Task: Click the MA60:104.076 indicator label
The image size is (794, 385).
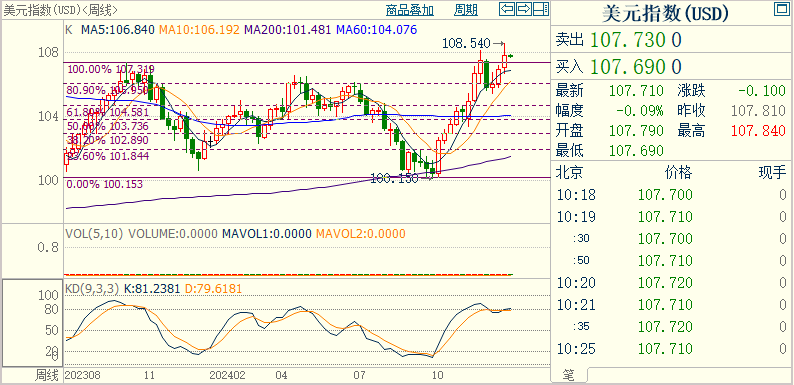Action: tap(377, 30)
